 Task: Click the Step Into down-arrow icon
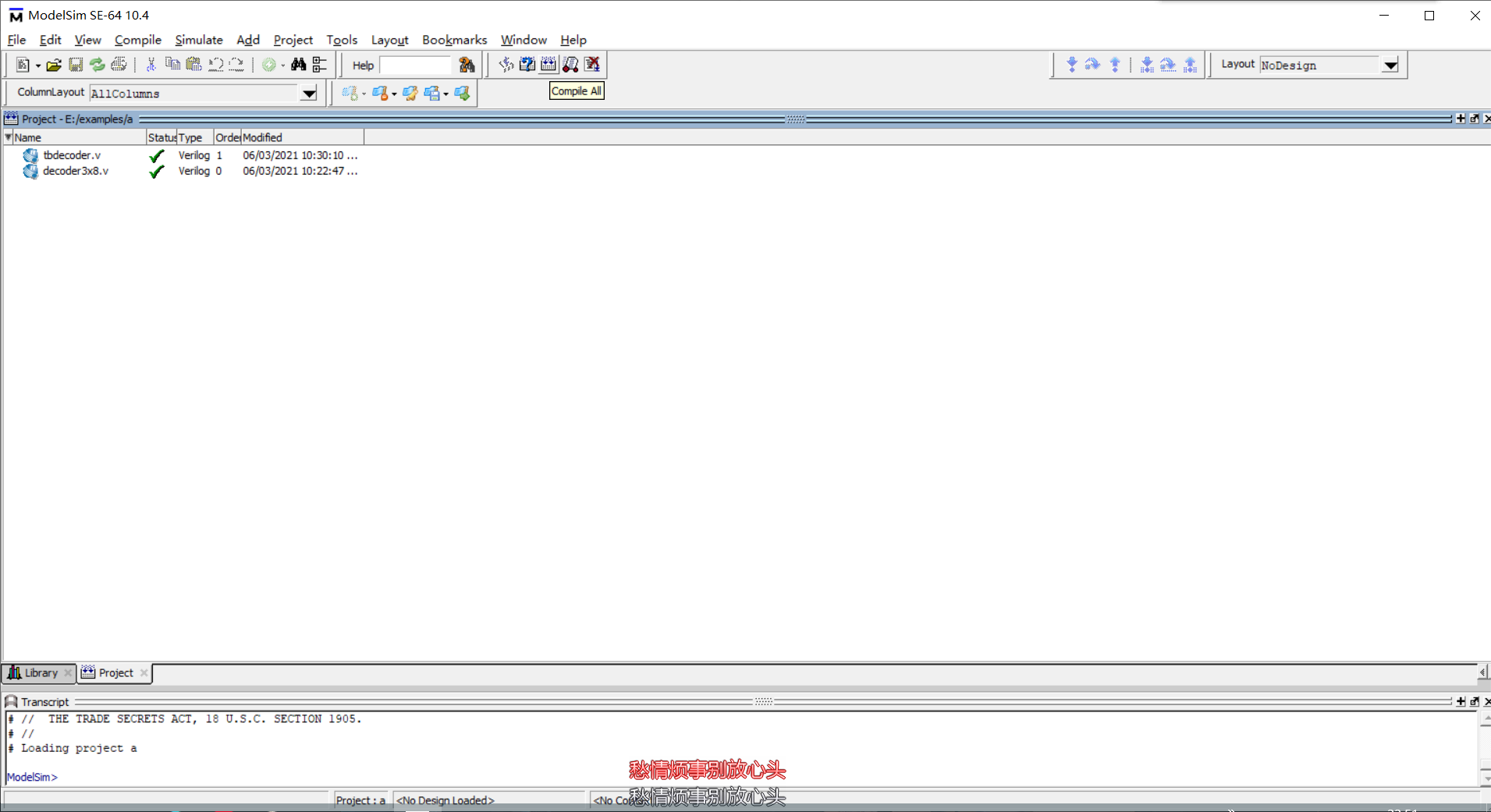click(x=1072, y=65)
